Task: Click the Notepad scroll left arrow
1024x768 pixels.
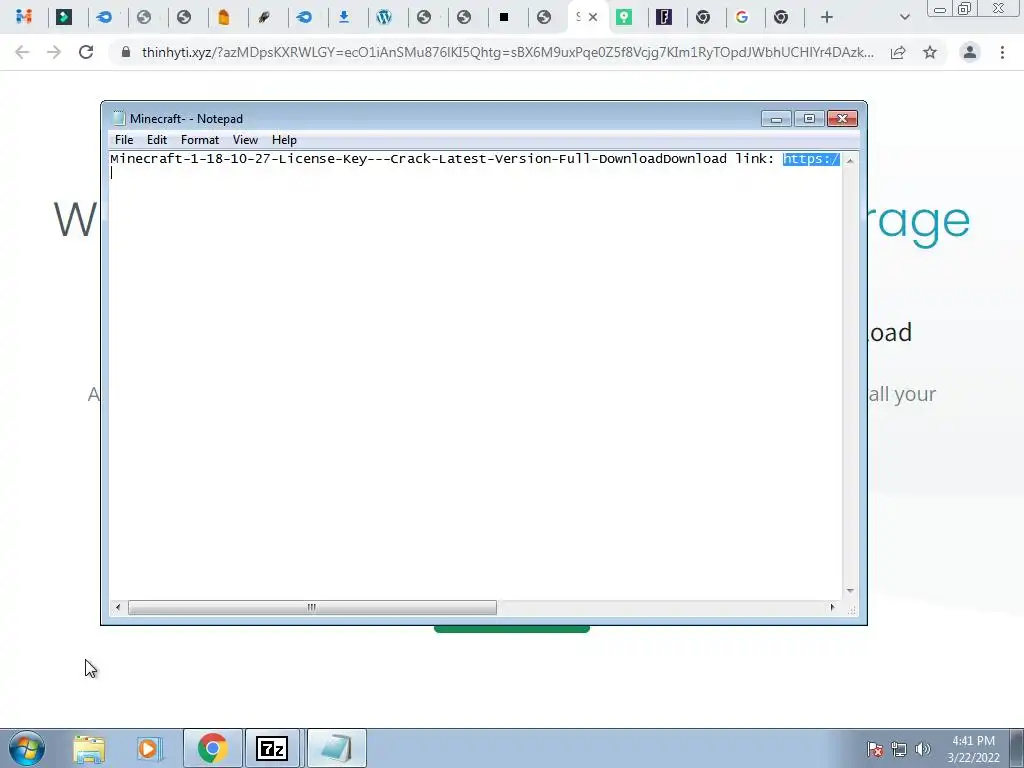Action: [118, 607]
